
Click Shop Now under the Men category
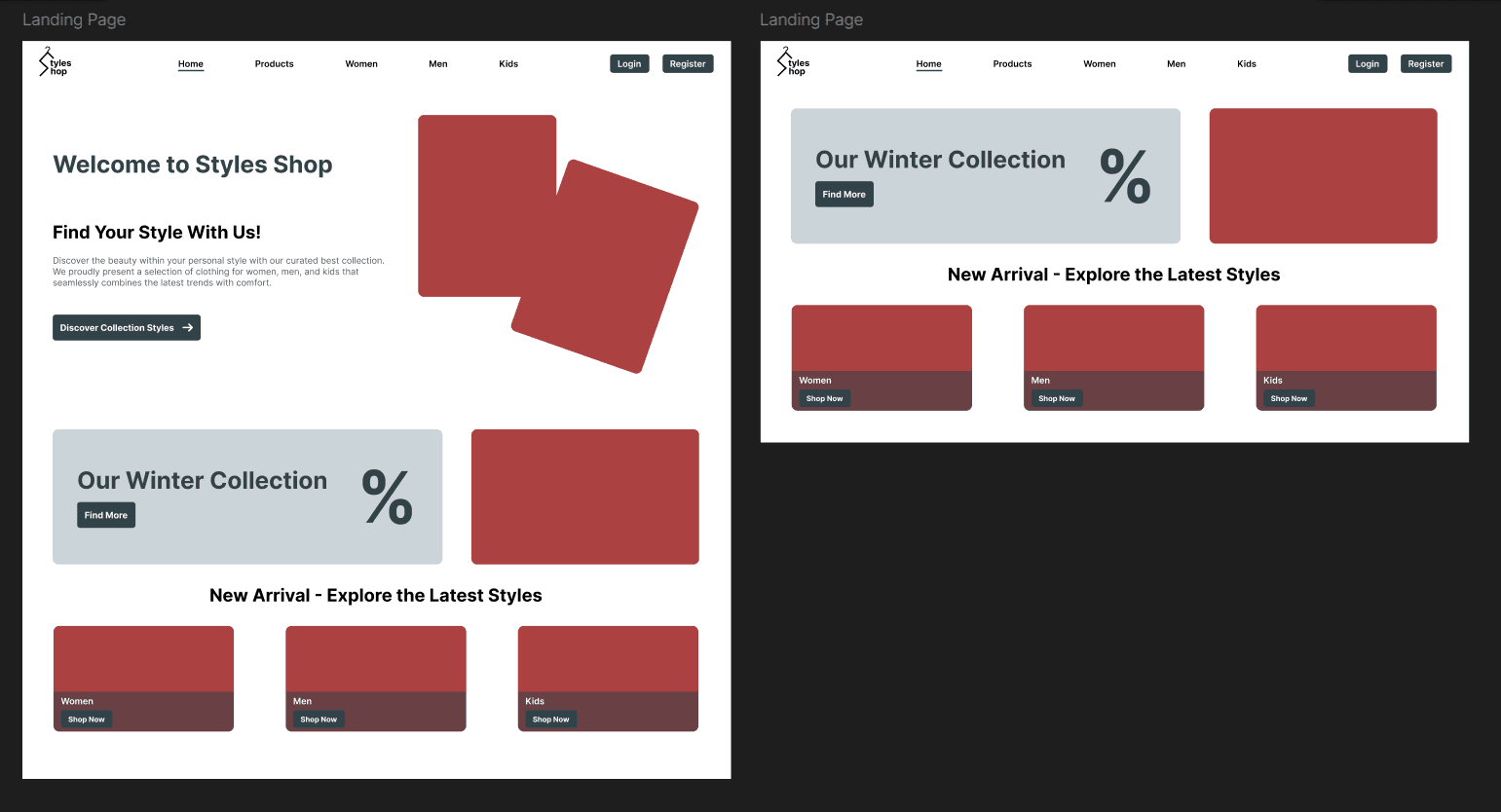point(318,719)
